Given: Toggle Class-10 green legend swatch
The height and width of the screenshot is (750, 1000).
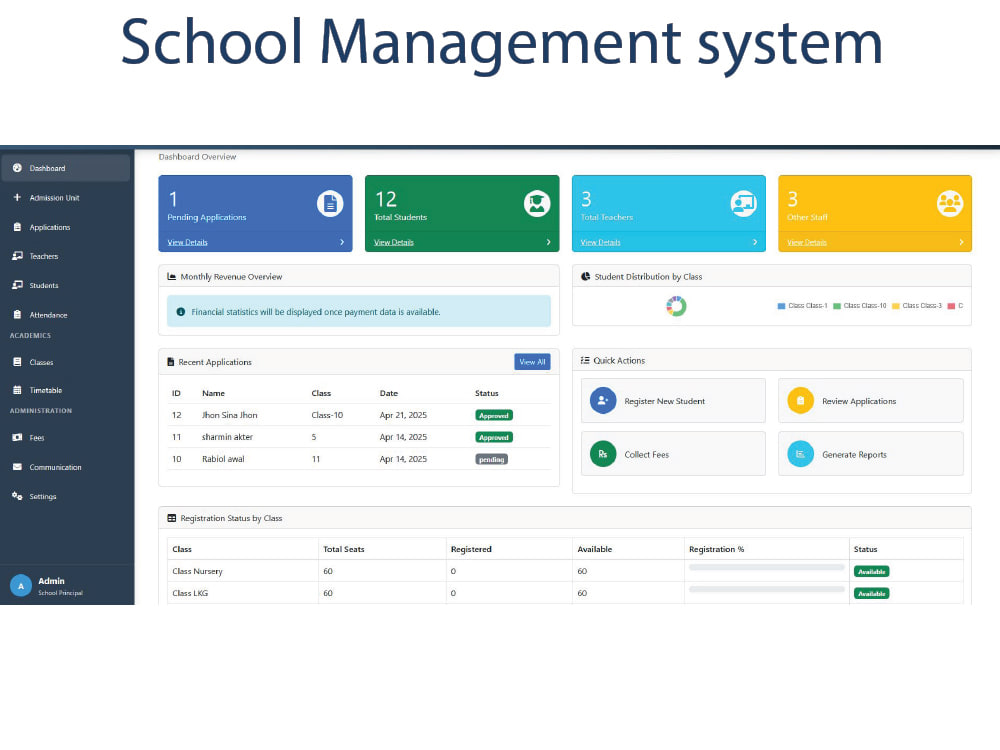Looking at the screenshot, I should click(x=837, y=306).
